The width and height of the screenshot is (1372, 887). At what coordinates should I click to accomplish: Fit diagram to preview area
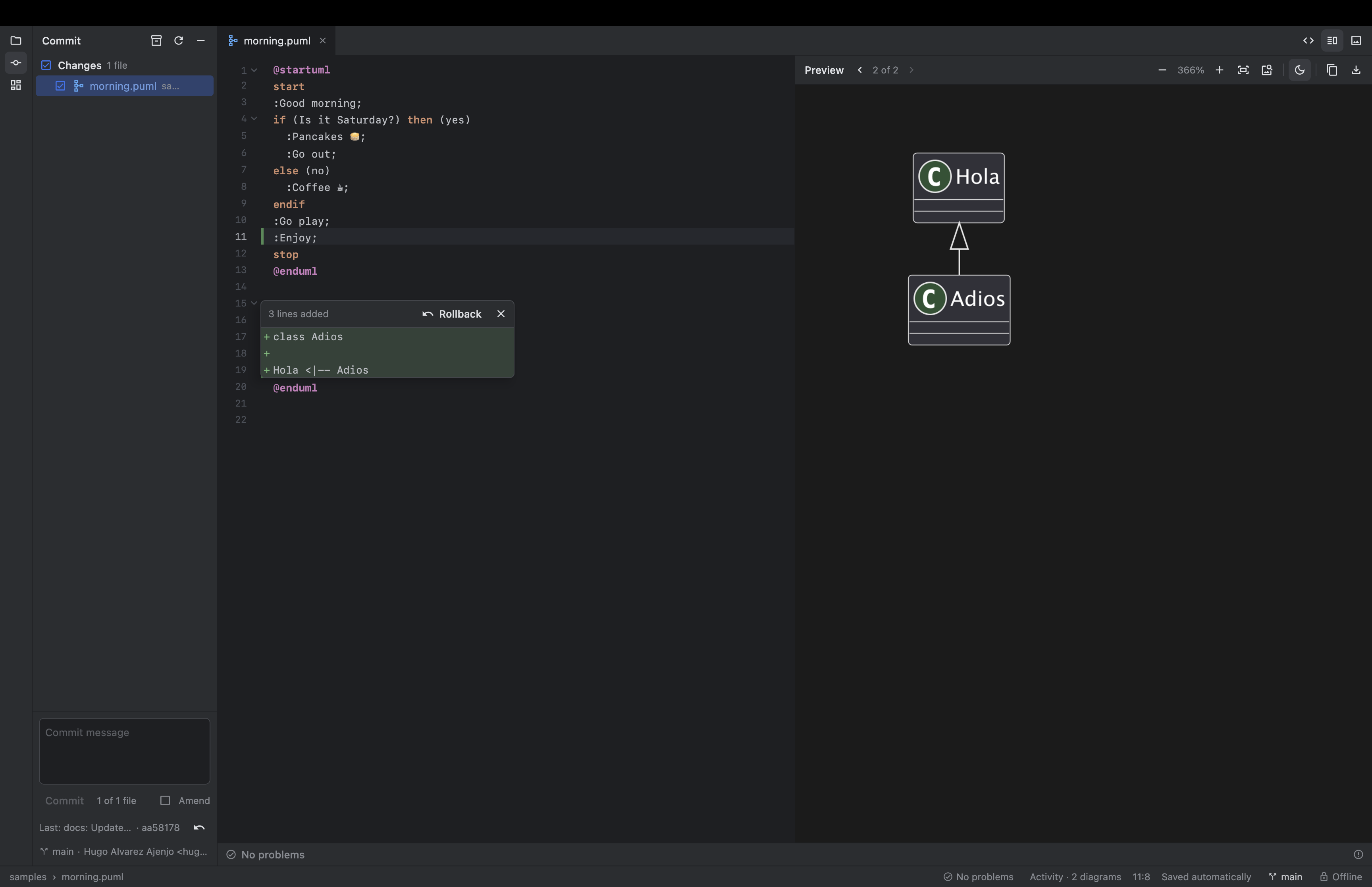click(x=1243, y=70)
